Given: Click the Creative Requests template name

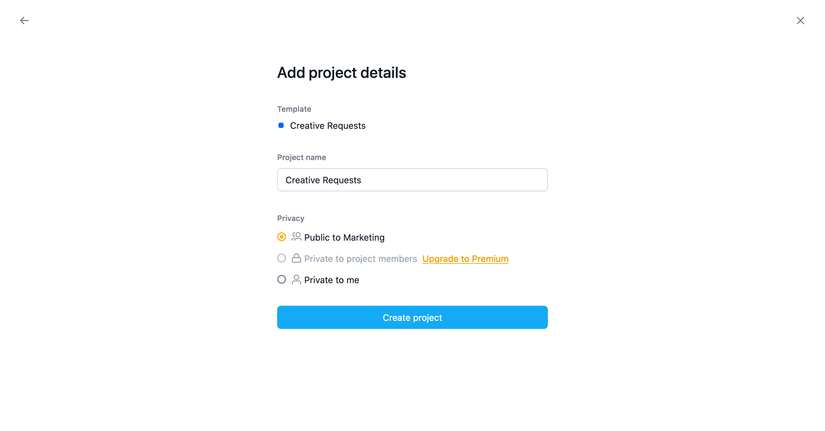Looking at the screenshot, I should pyautogui.click(x=328, y=126).
